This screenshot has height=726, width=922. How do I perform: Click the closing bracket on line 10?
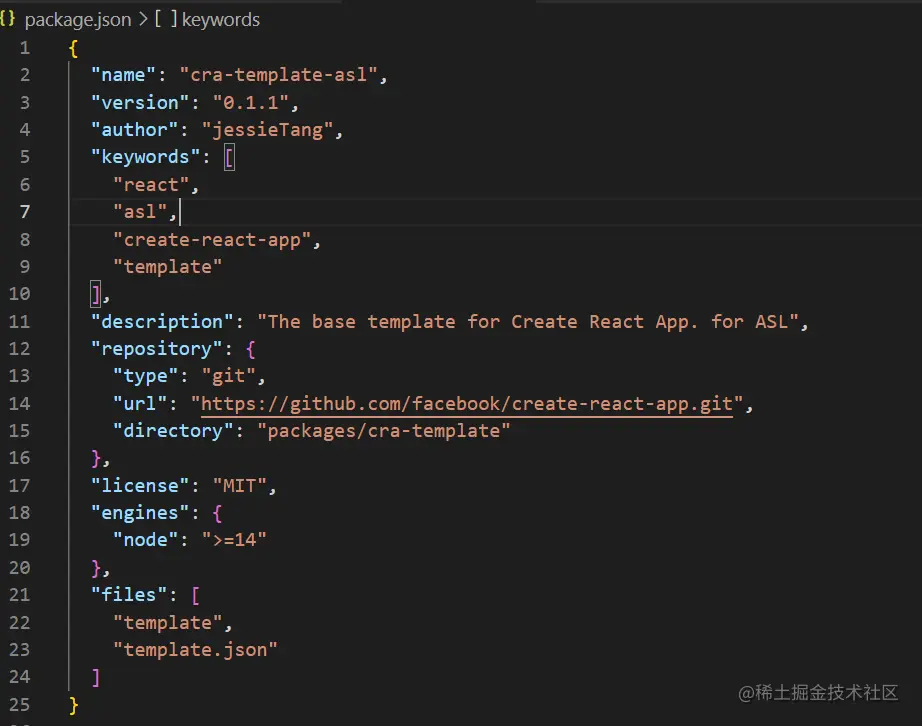[x=96, y=295]
